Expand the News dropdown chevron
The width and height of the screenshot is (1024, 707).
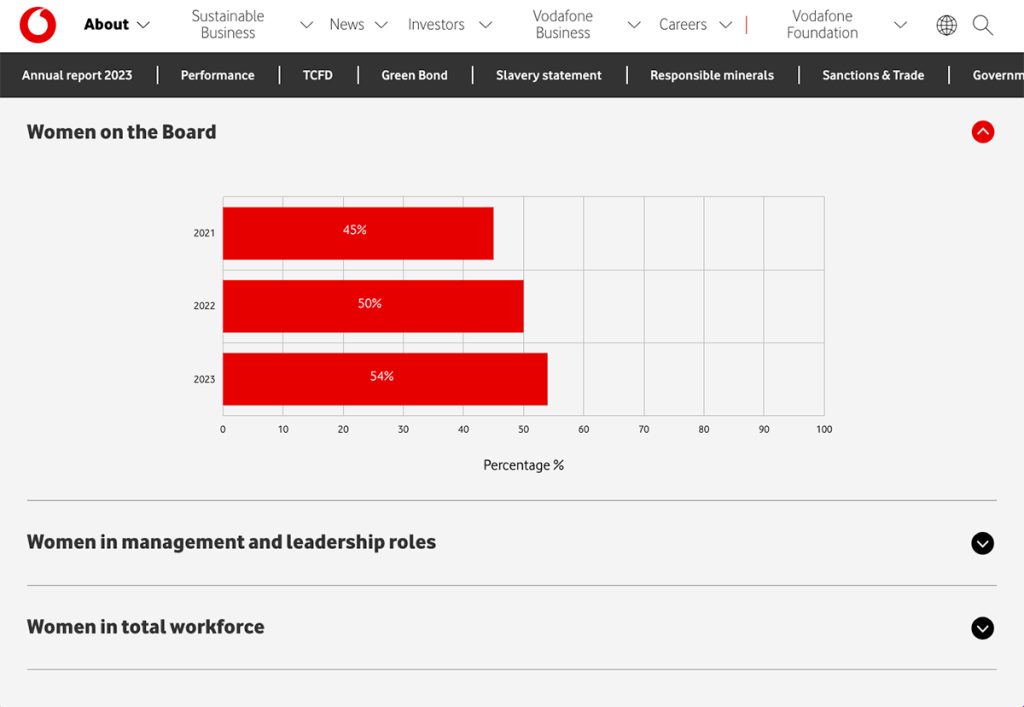pyautogui.click(x=381, y=25)
